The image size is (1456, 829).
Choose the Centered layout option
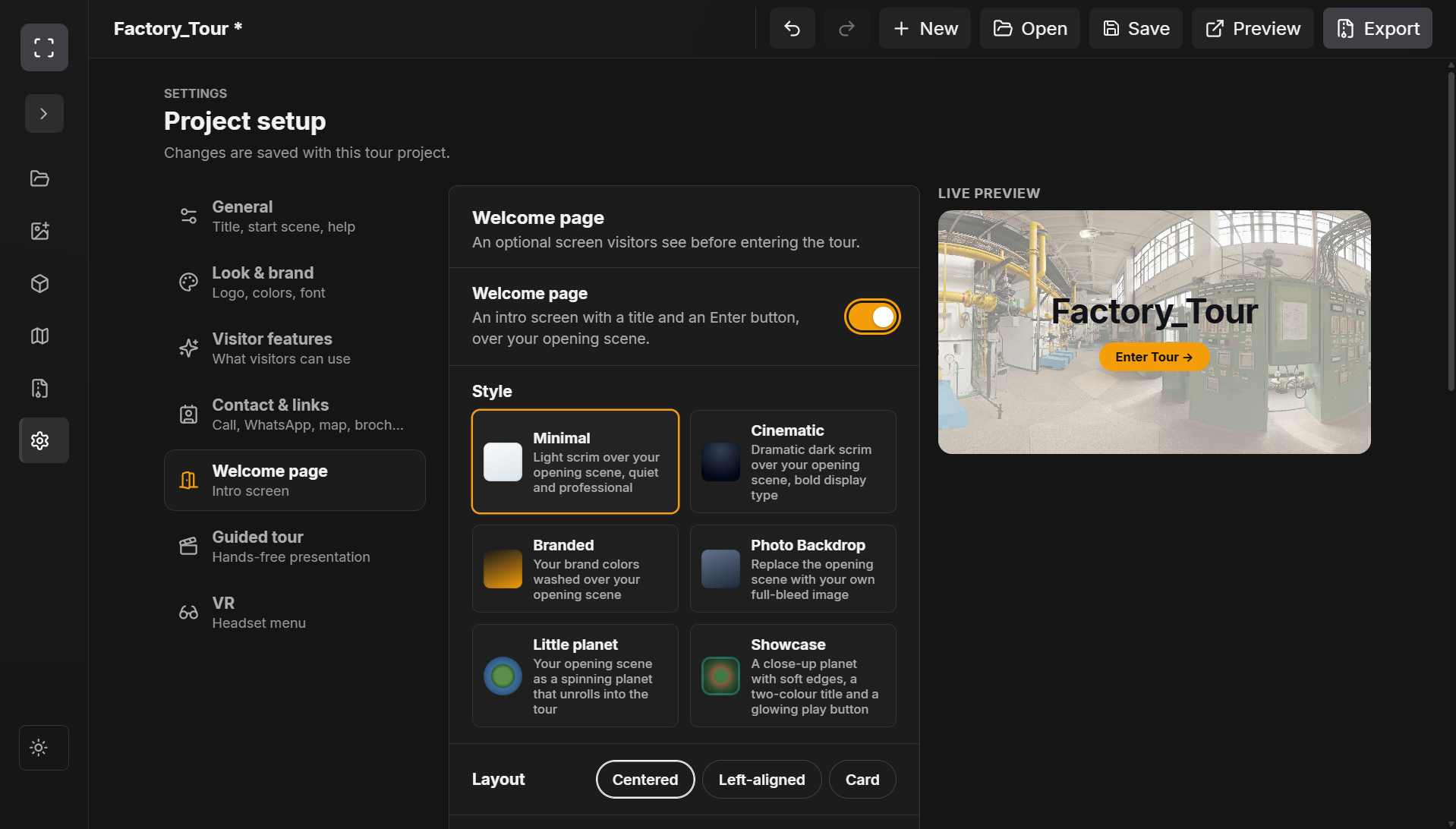click(645, 780)
